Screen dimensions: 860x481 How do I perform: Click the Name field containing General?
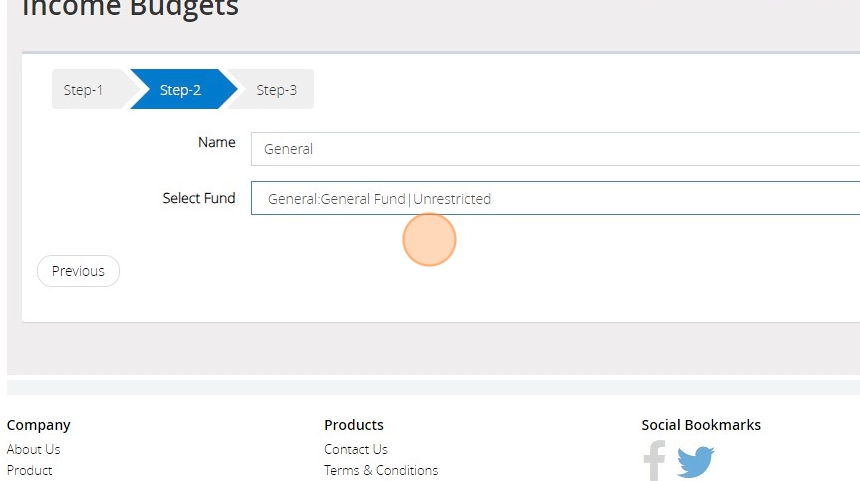click(555, 149)
